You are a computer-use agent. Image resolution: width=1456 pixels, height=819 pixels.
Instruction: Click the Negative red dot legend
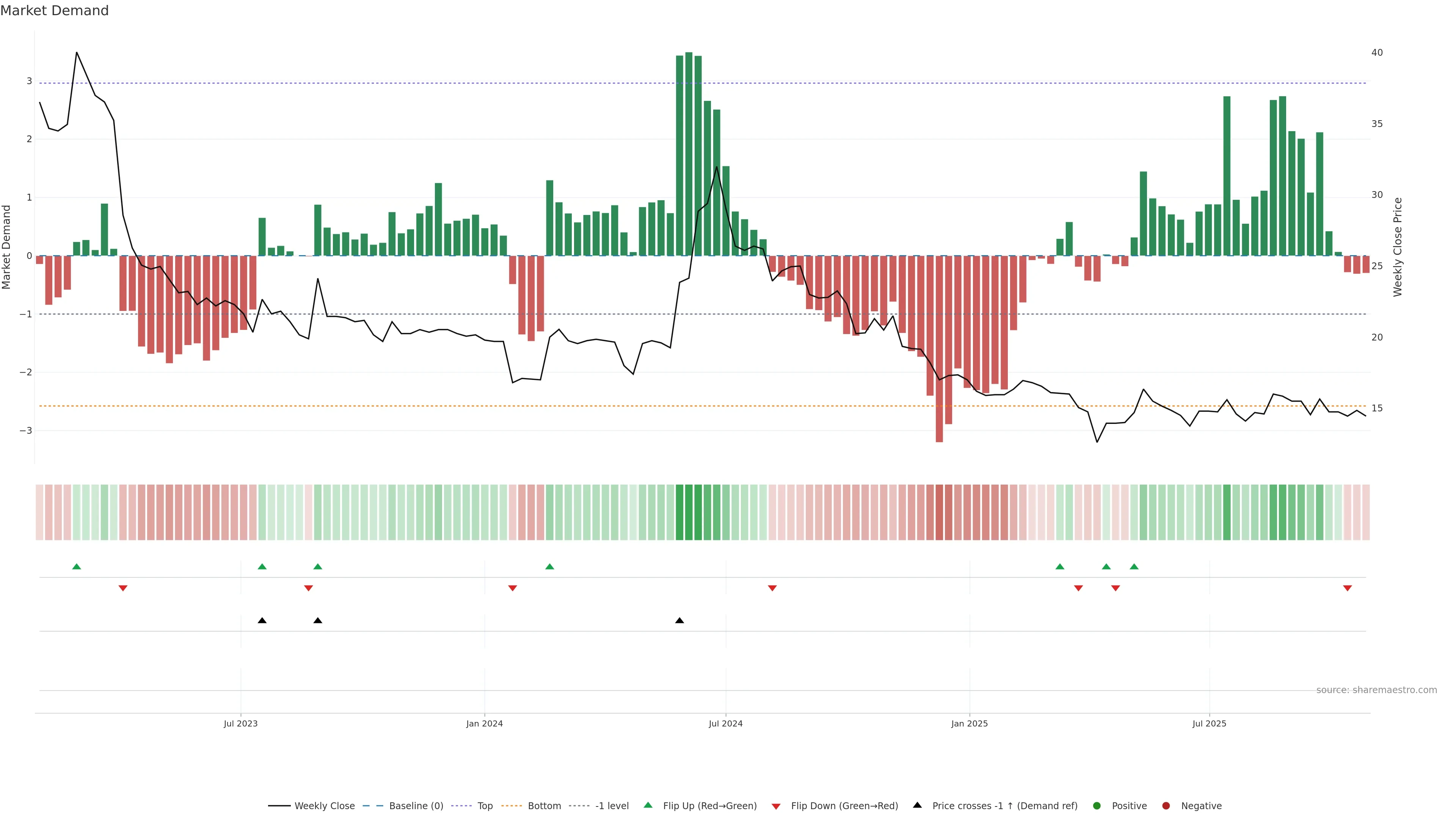(x=1166, y=806)
